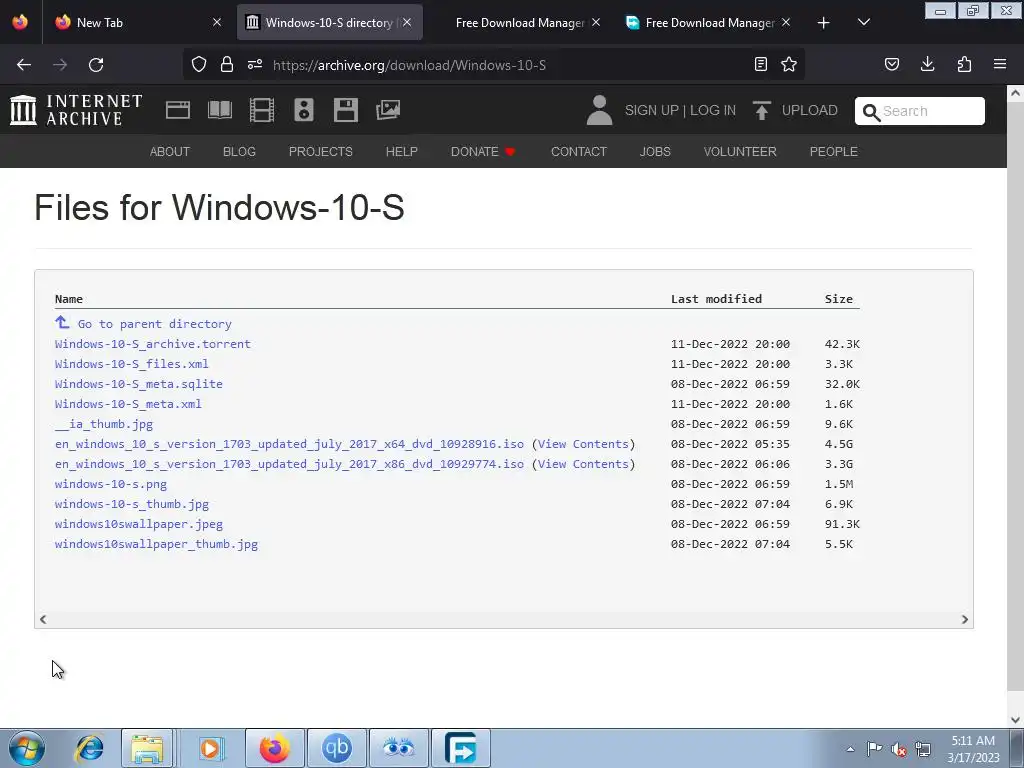Viewport: 1024px width, 768px height.
Task: Open windows10swallpaper.jpeg link
Action: pos(138,524)
